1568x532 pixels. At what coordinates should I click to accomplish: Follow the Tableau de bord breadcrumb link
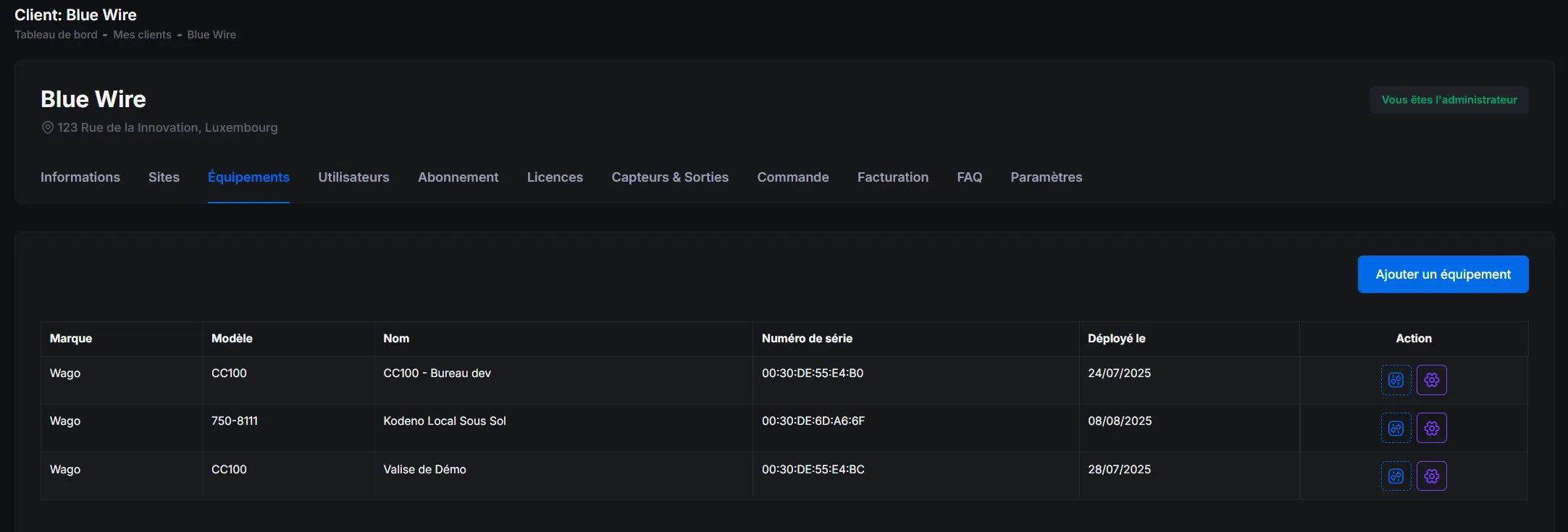click(x=56, y=35)
